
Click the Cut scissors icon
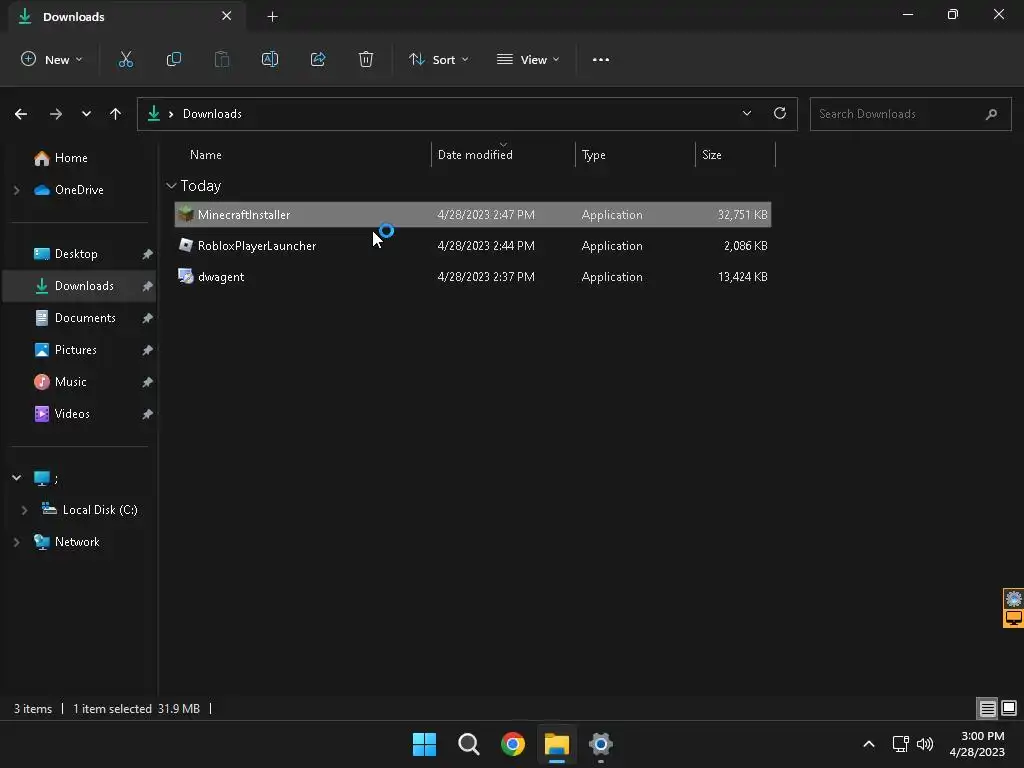pos(125,59)
